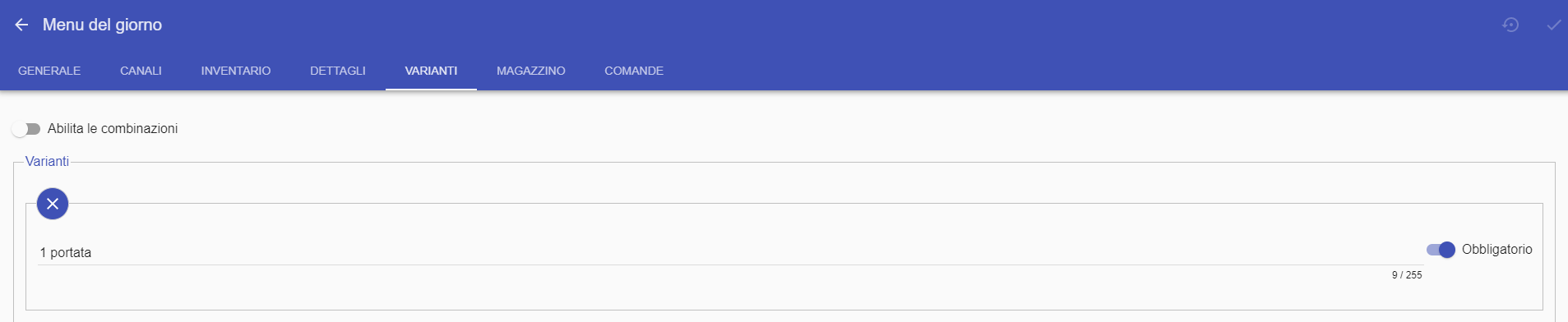Open the MAGAZZINO tab
The height and width of the screenshot is (322, 1568).
(x=531, y=71)
